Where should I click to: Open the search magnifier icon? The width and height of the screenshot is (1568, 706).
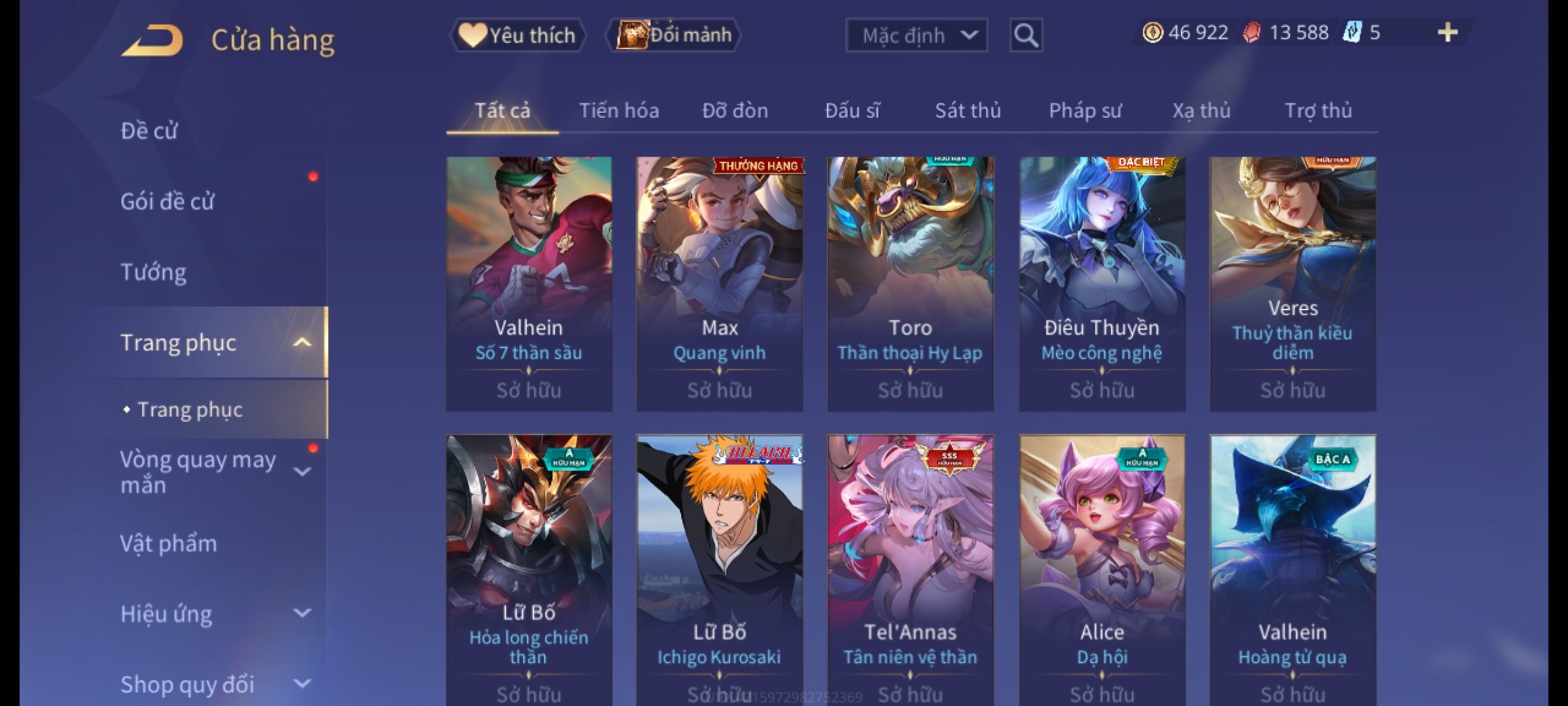click(1026, 35)
